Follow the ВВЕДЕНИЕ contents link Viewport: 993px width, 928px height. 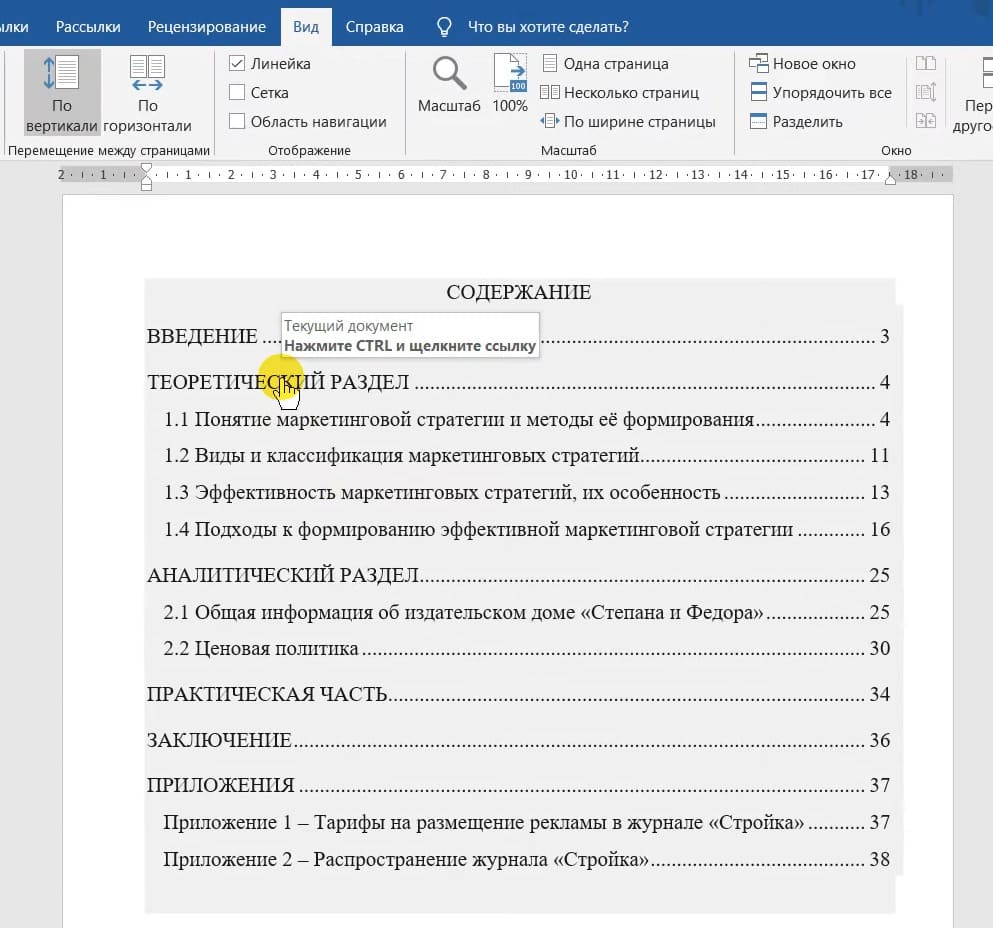518,336
